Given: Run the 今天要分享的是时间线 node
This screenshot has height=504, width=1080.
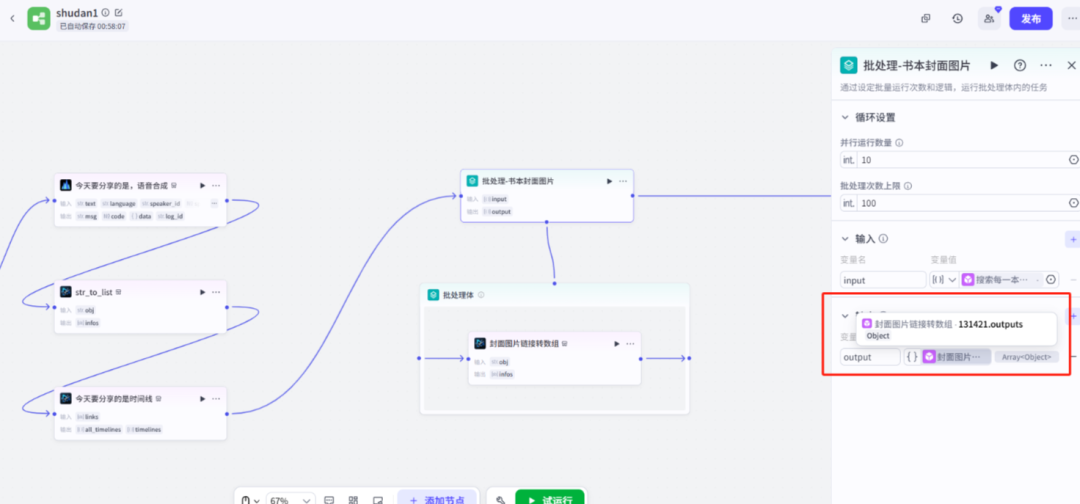Looking at the screenshot, I should tap(202, 399).
